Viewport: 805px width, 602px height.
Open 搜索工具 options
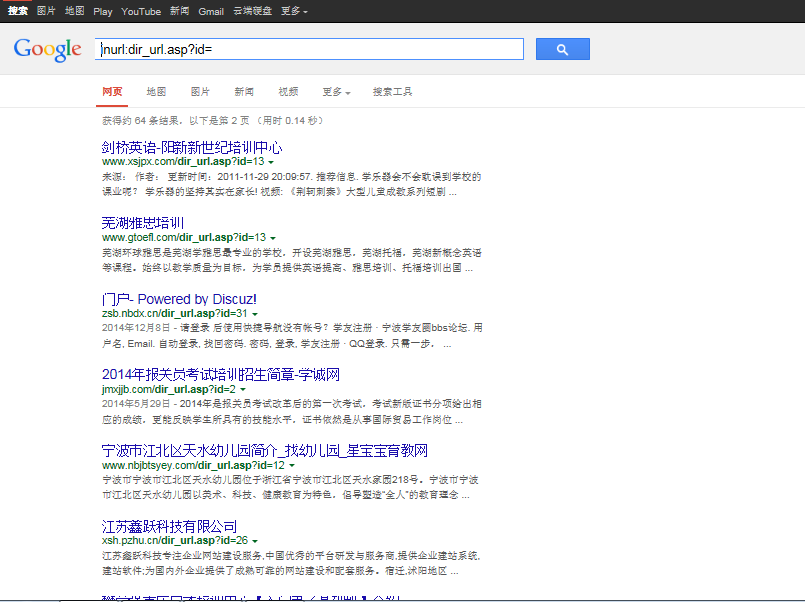pyautogui.click(x=392, y=92)
